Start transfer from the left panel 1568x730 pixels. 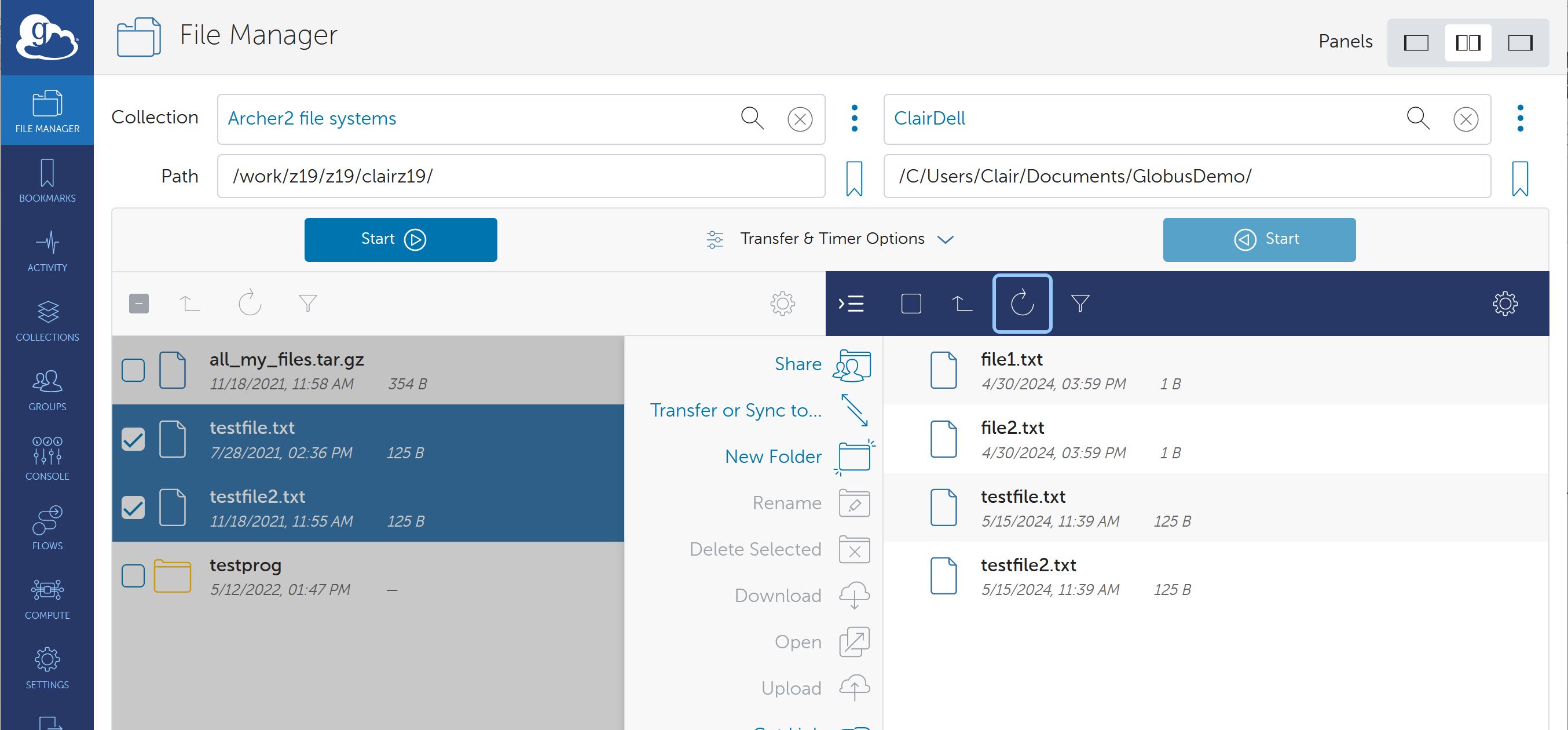401,239
